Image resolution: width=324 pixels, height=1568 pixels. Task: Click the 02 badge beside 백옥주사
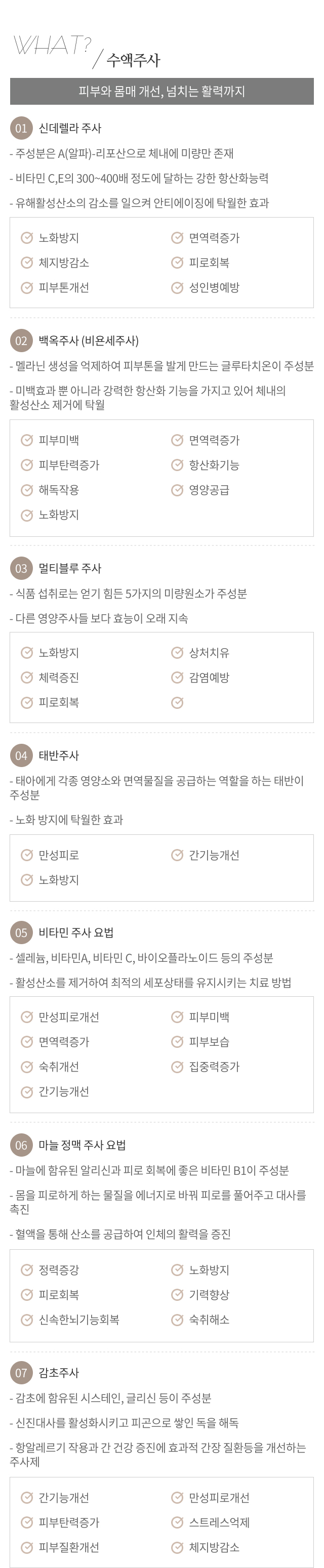coord(21,341)
